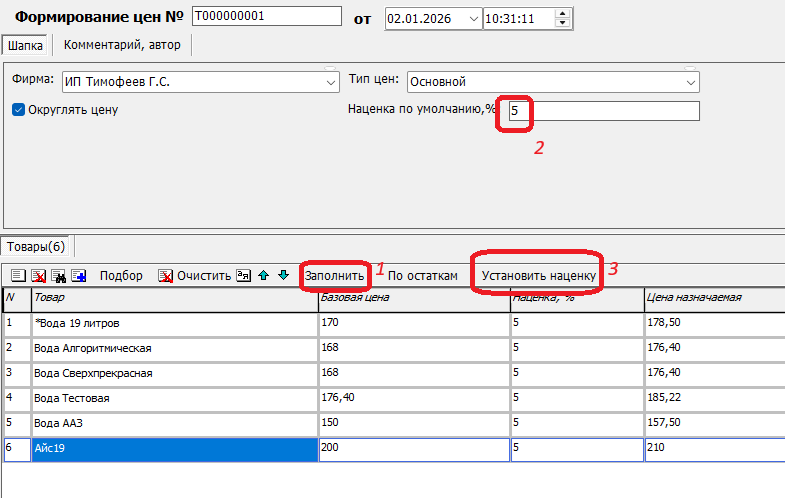Click the По остаткам button
Screen dimensions: 785x498
coord(422,275)
